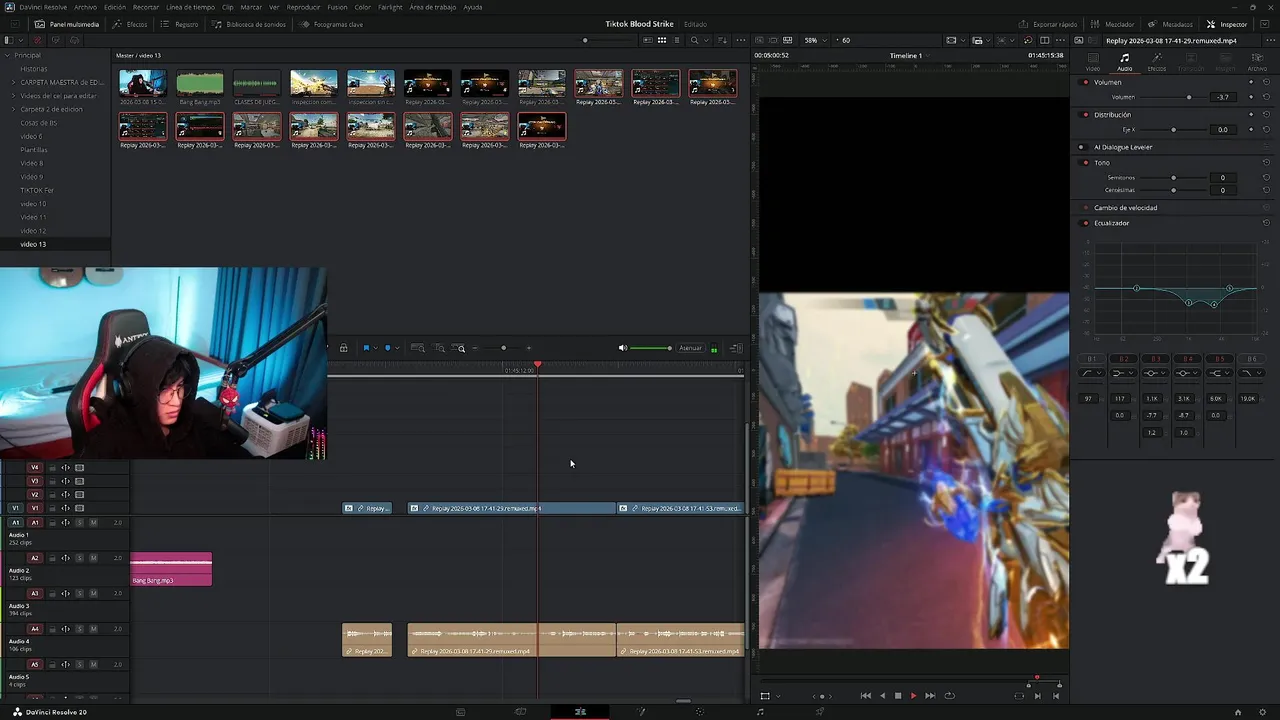Stop playback in the viewer
The image size is (1280, 720).
[898, 696]
